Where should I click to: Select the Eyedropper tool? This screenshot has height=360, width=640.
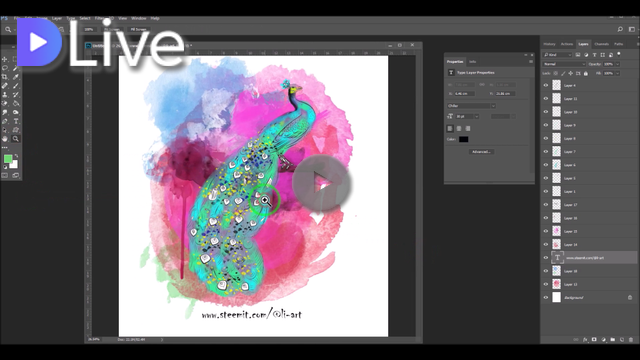[x=16, y=77]
